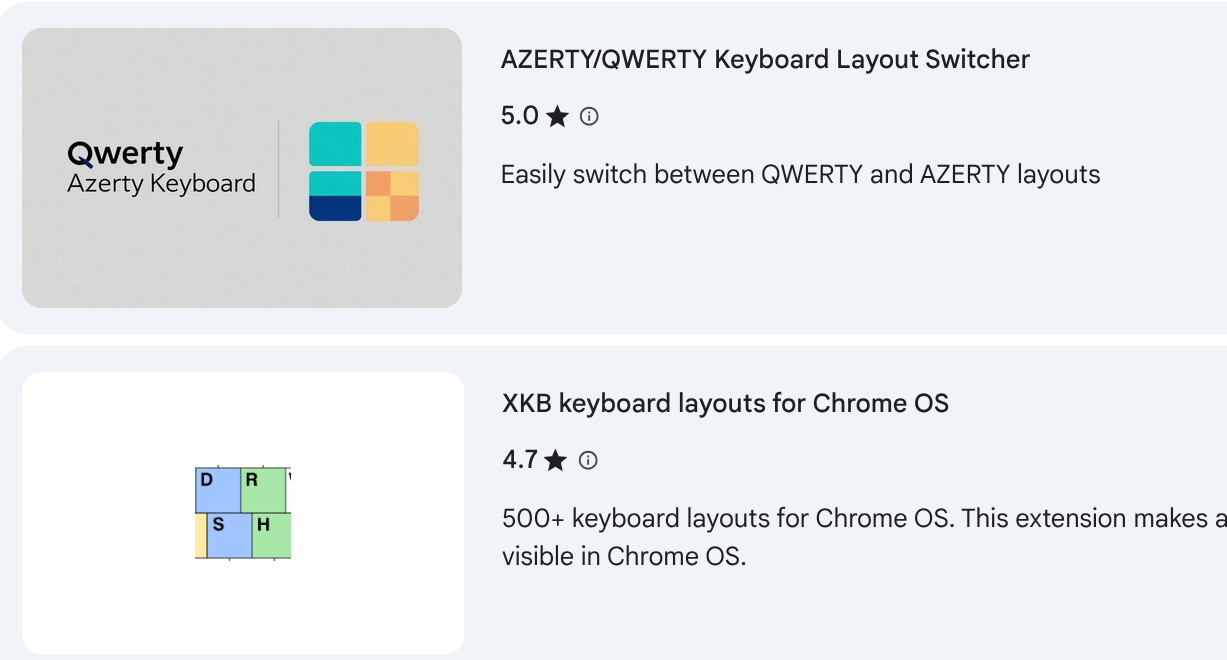Click the green R key in XKB thumbnail

pyautogui.click(x=263, y=490)
